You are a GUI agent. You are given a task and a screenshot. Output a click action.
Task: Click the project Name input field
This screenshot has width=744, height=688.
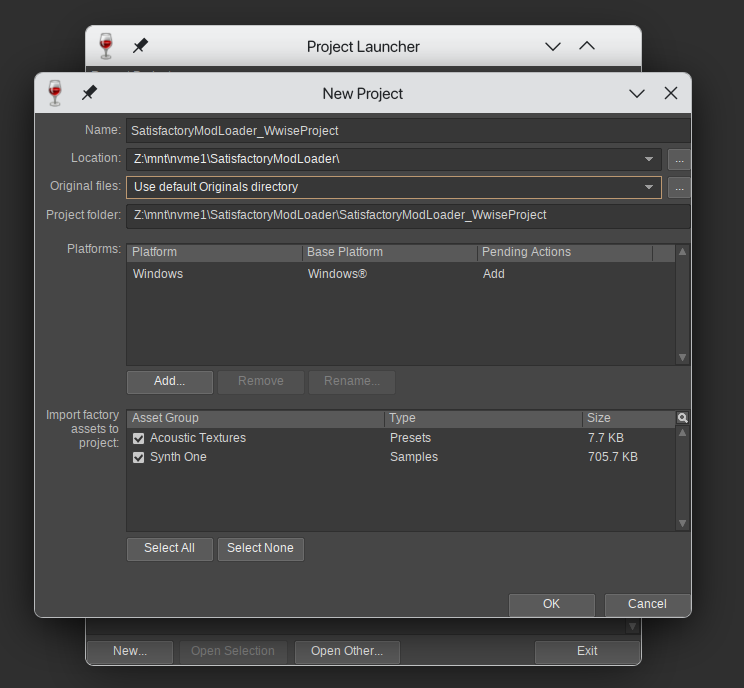coord(408,131)
